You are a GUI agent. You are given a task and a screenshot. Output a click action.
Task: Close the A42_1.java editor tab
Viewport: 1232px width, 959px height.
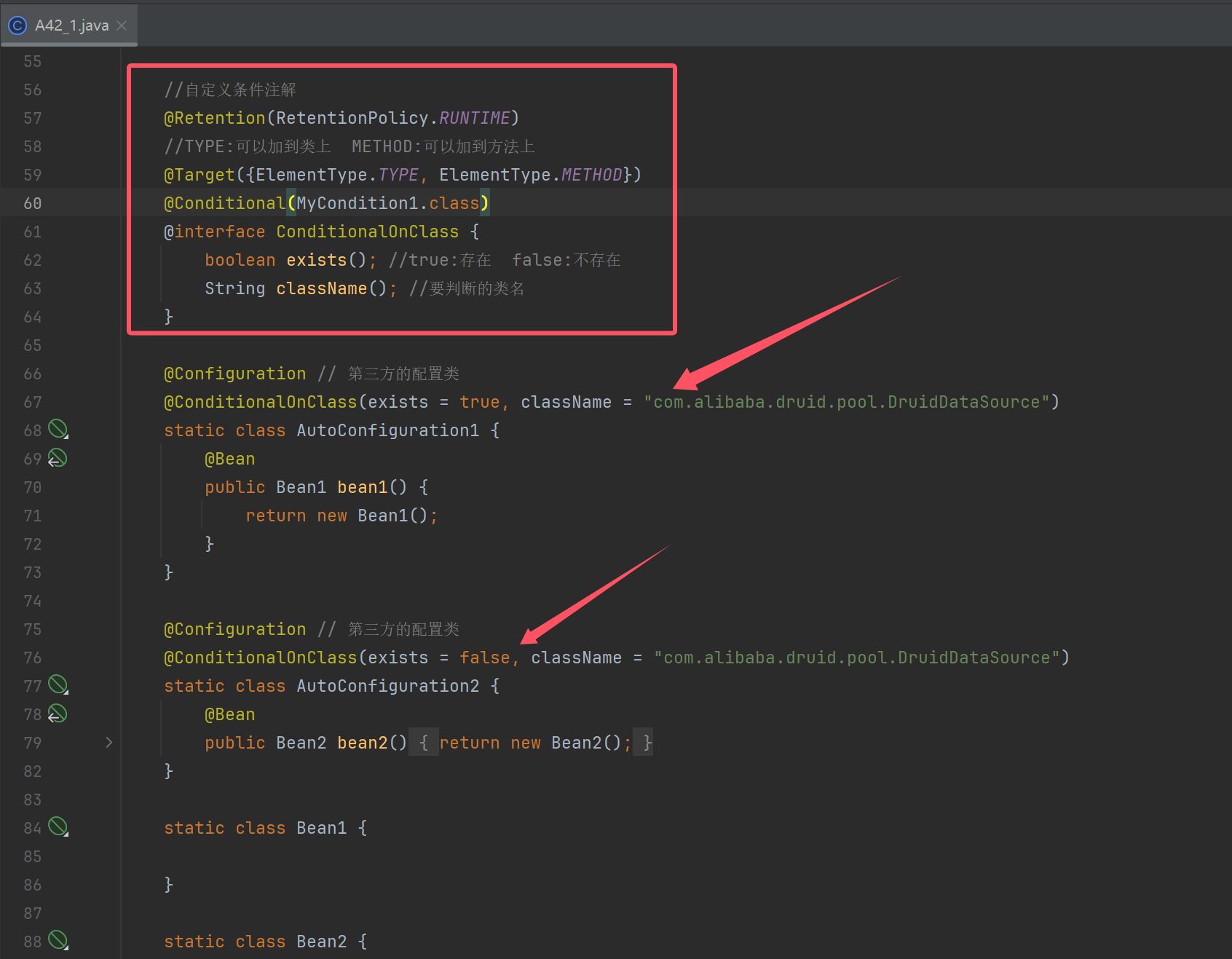click(122, 25)
